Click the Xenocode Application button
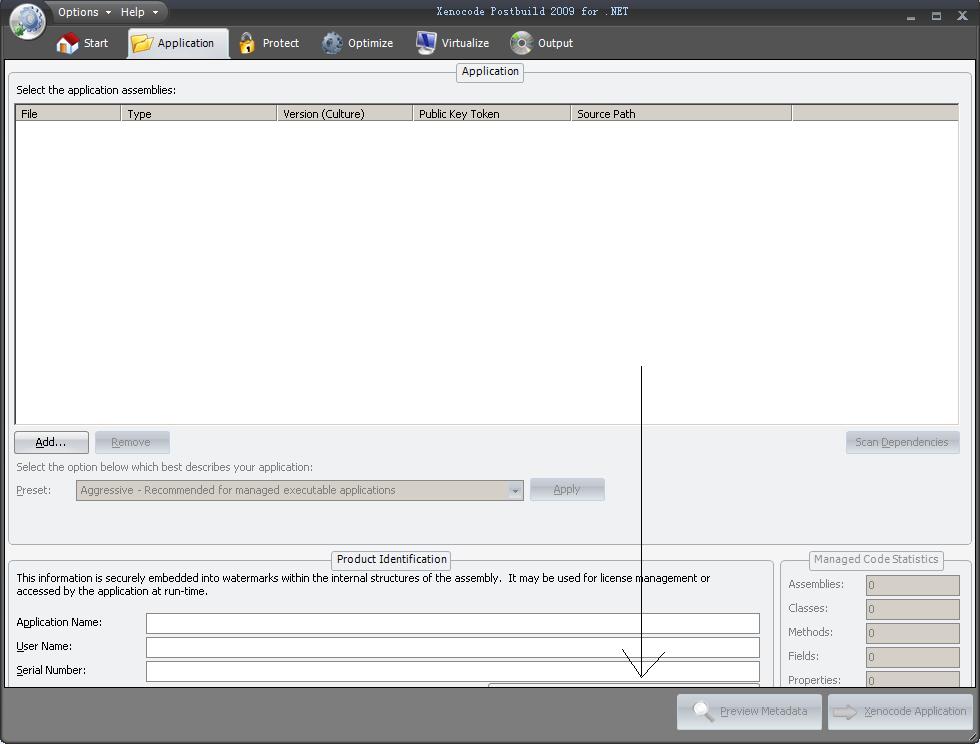This screenshot has width=980, height=744. pos(901,711)
